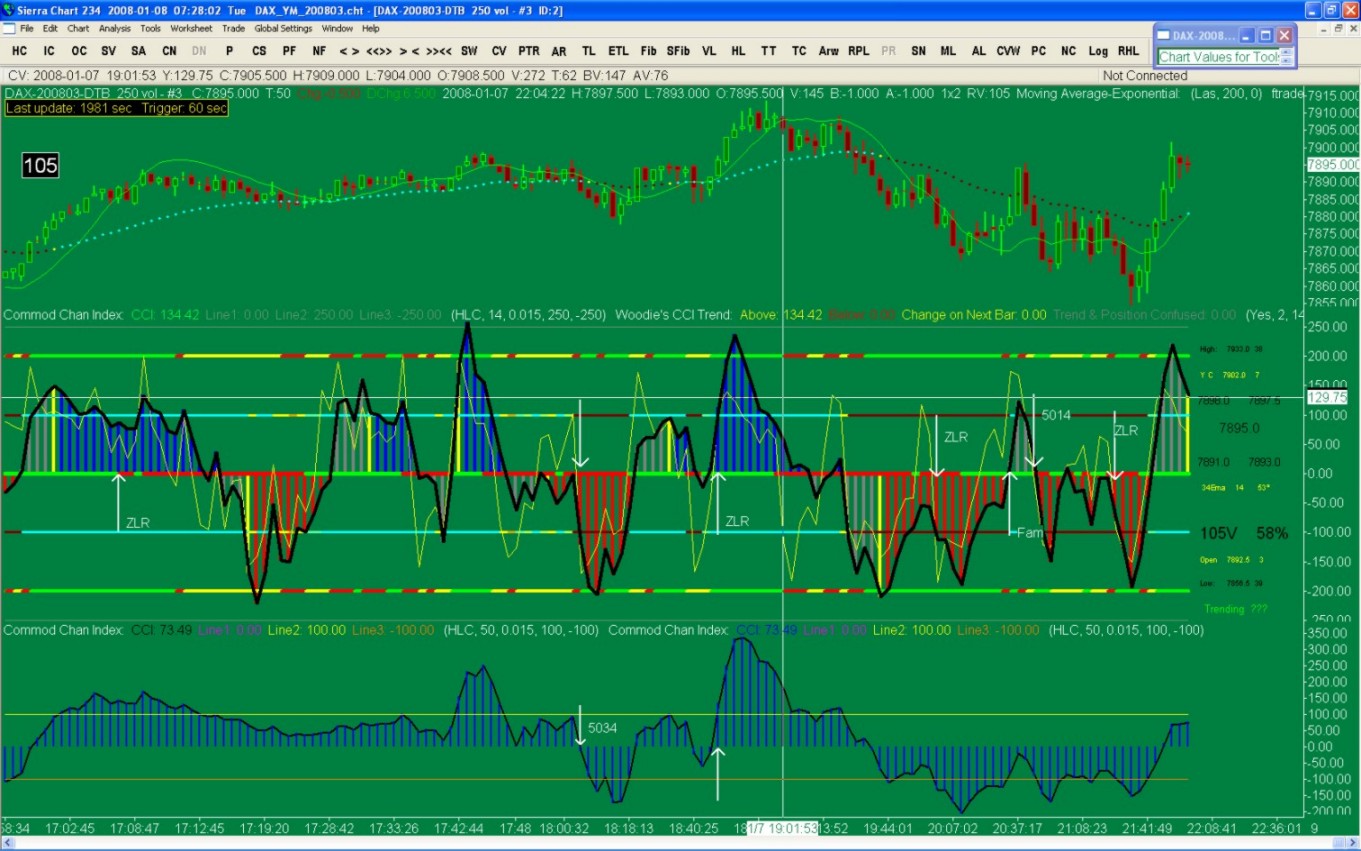Screen dimensions: 1361x851
Task: Toggle Log scale from the toolbar
Action: coord(1098,51)
